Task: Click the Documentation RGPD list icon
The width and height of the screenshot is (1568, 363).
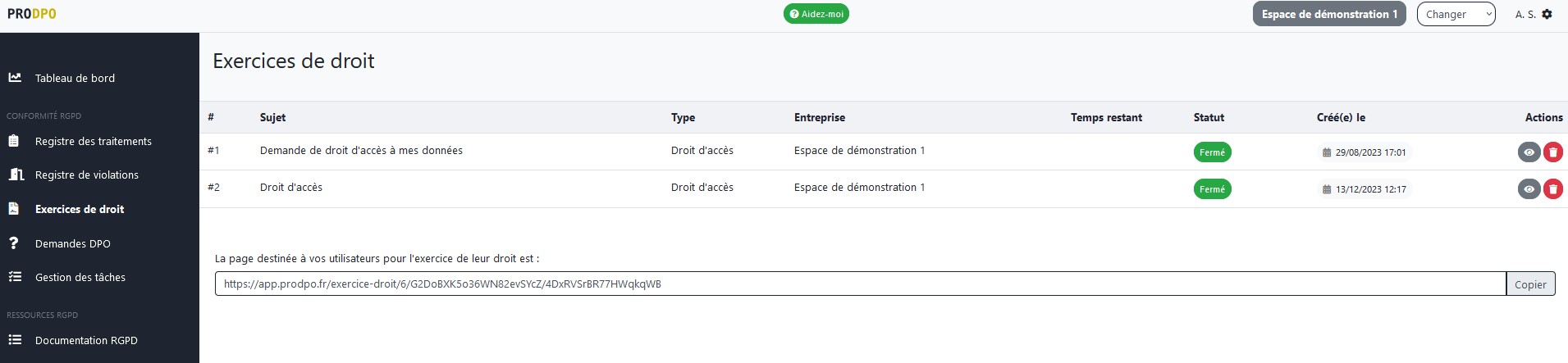Action: [x=15, y=340]
